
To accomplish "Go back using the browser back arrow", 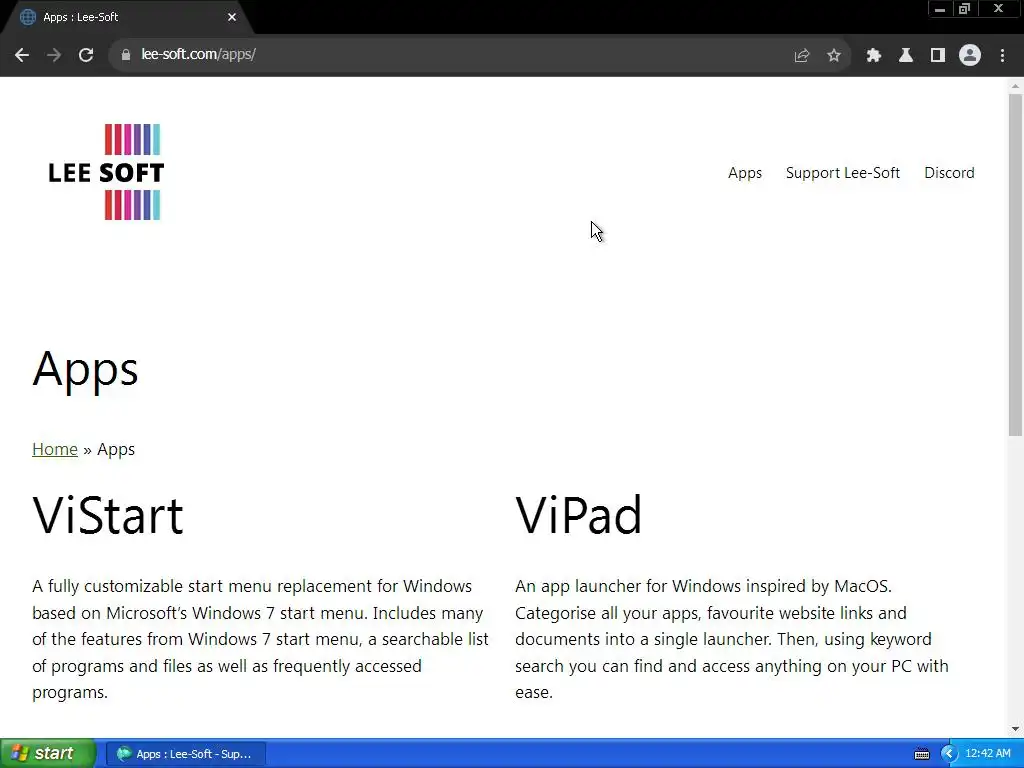I will pyautogui.click(x=22, y=55).
